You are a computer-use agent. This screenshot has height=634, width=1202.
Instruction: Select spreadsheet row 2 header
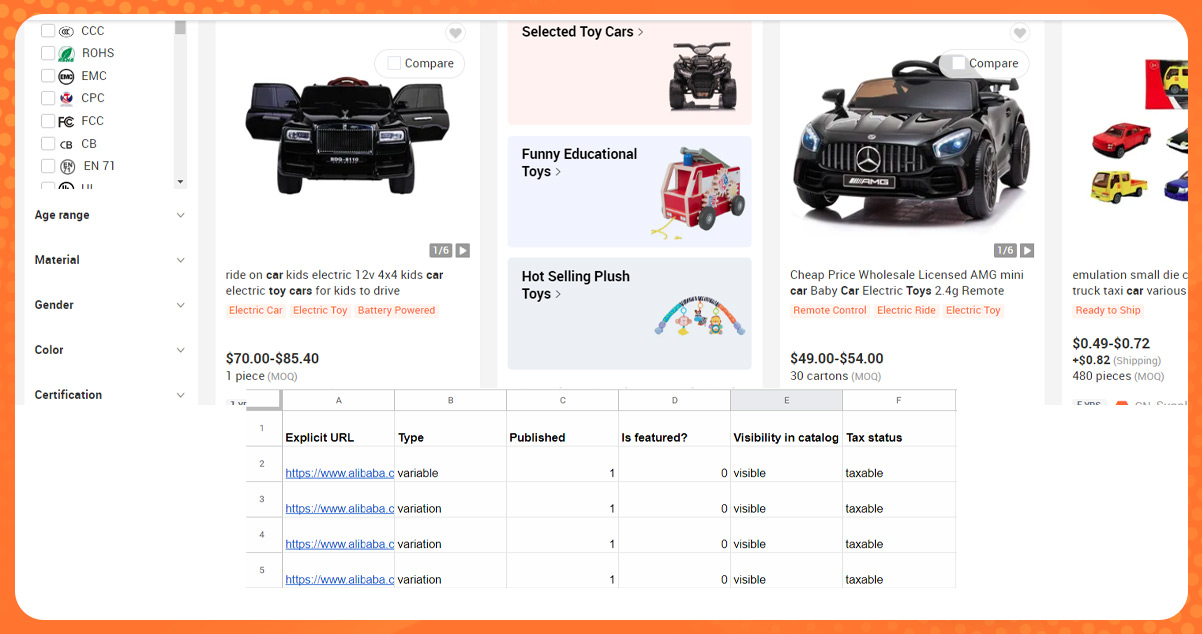click(x=263, y=464)
